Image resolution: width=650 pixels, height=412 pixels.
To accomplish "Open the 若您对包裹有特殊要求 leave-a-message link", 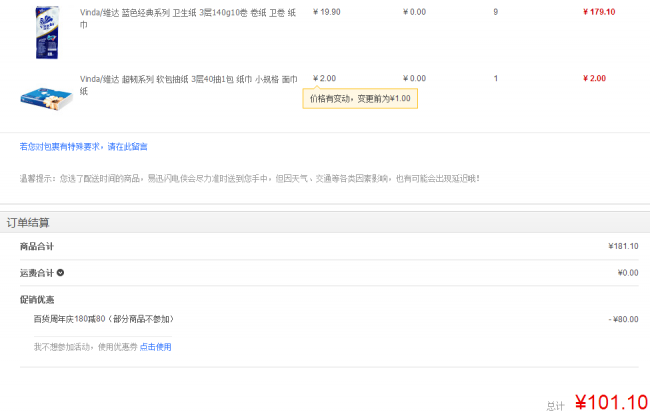I will (84, 146).
